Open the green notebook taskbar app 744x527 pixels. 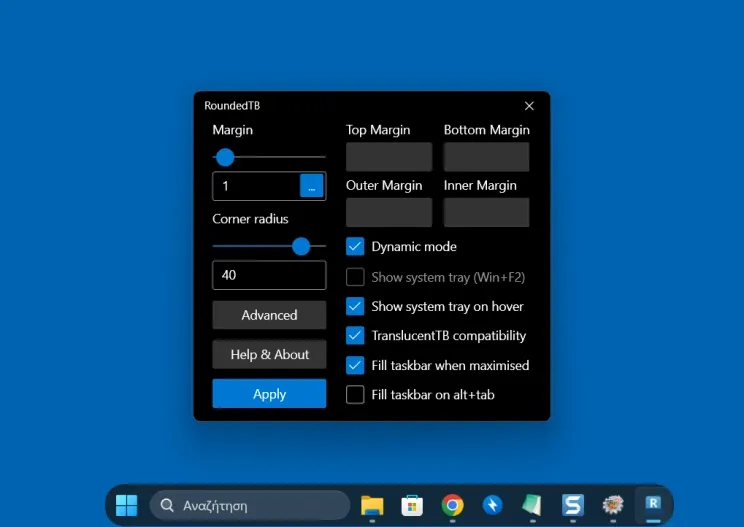coord(532,505)
